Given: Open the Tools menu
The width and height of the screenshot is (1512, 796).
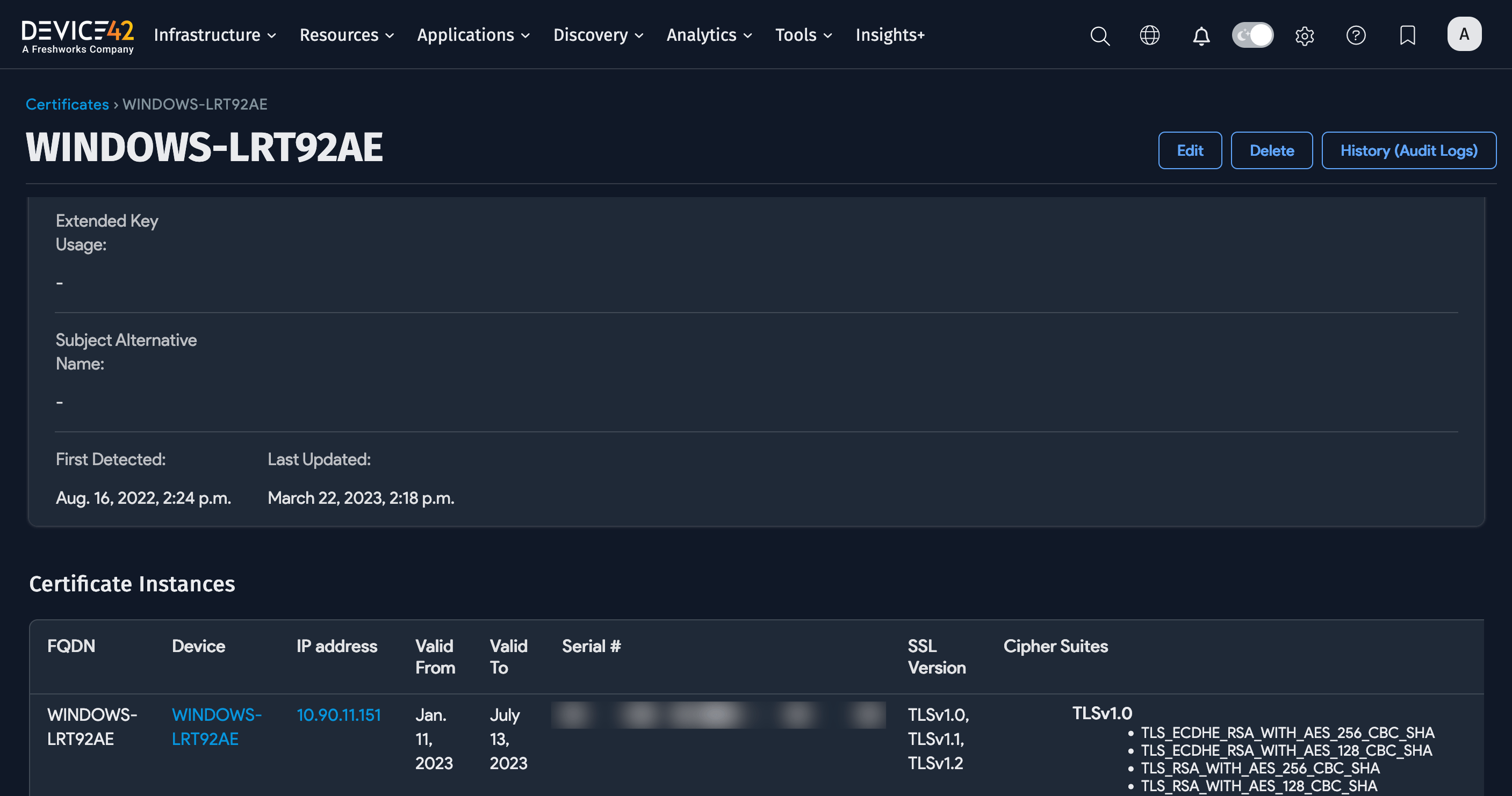Looking at the screenshot, I should [803, 35].
